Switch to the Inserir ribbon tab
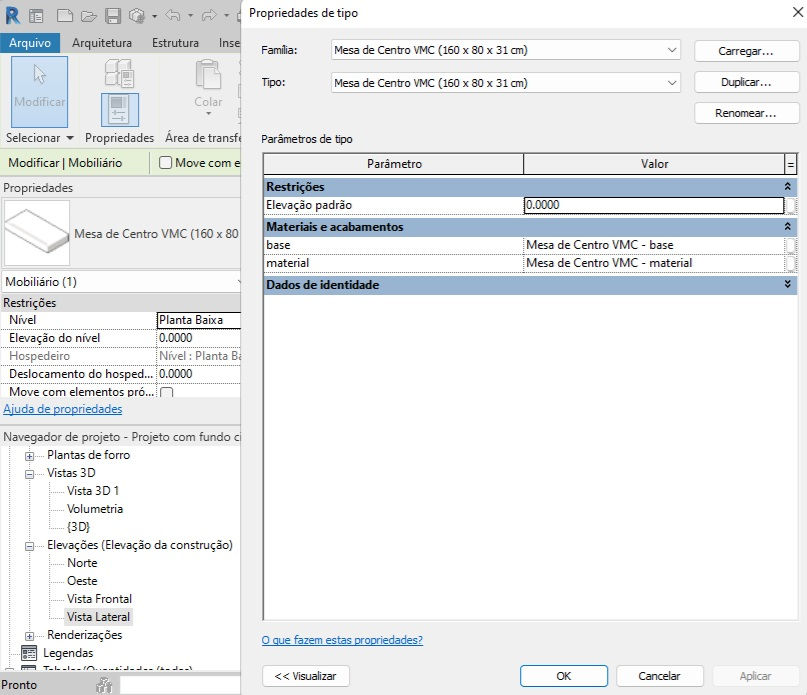807x695 pixels. (x=230, y=43)
